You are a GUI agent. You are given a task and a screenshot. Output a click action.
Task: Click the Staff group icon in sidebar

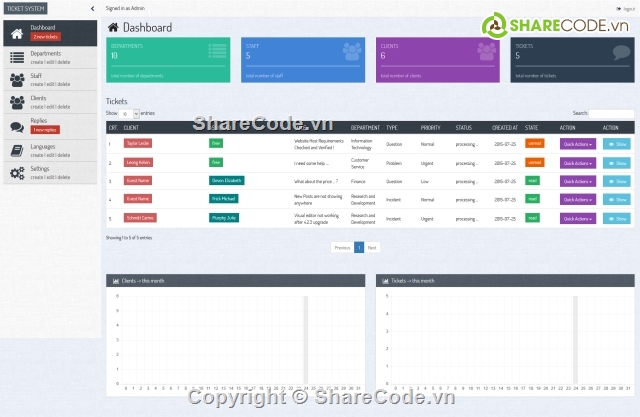pyautogui.click(x=16, y=79)
